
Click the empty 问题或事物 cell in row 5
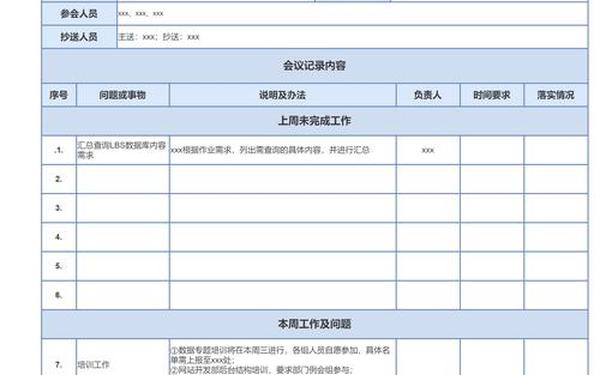(123, 266)
